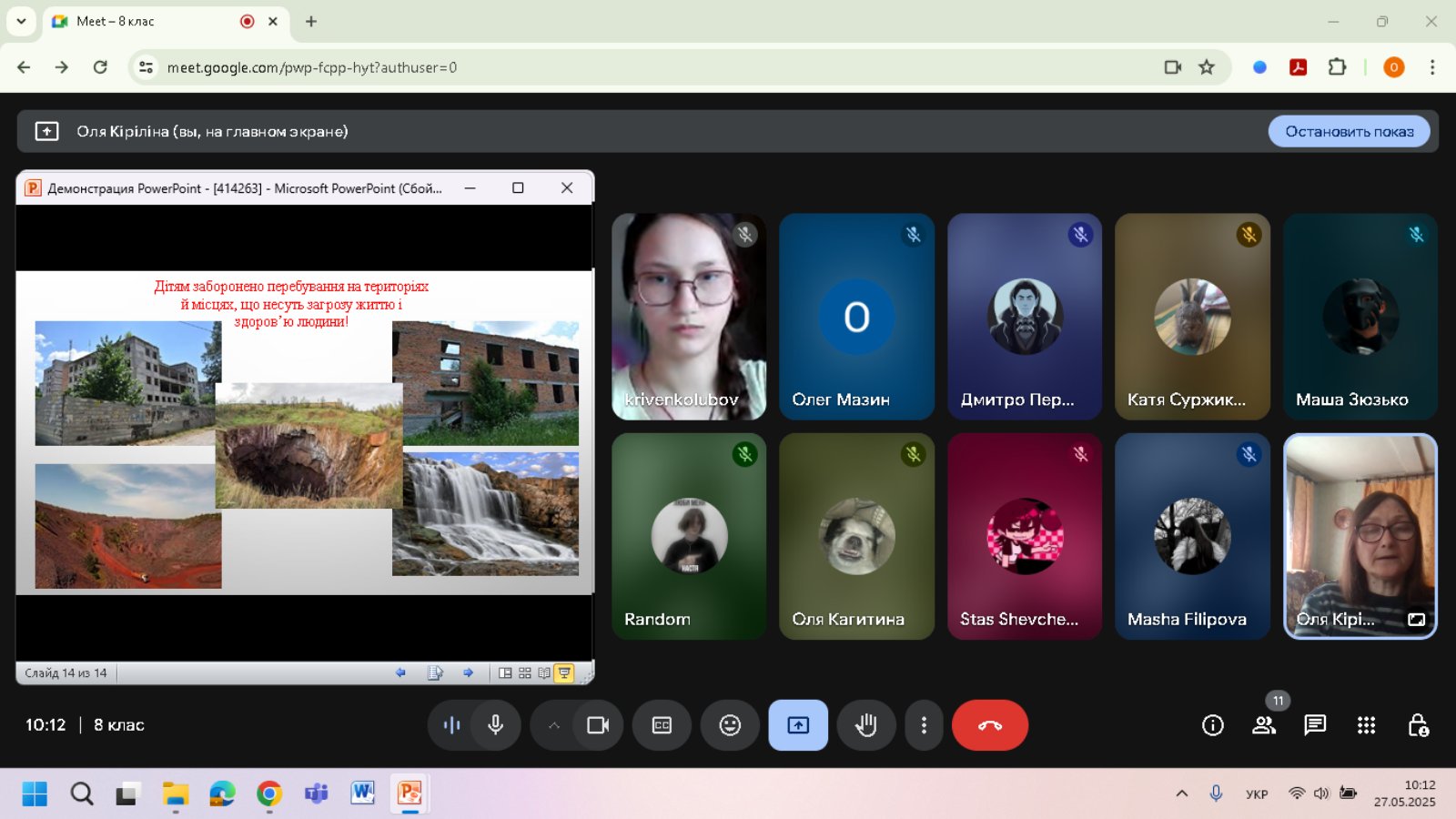Expand audio and video settings chevron
1456x819 pixels.
point(553,725)
